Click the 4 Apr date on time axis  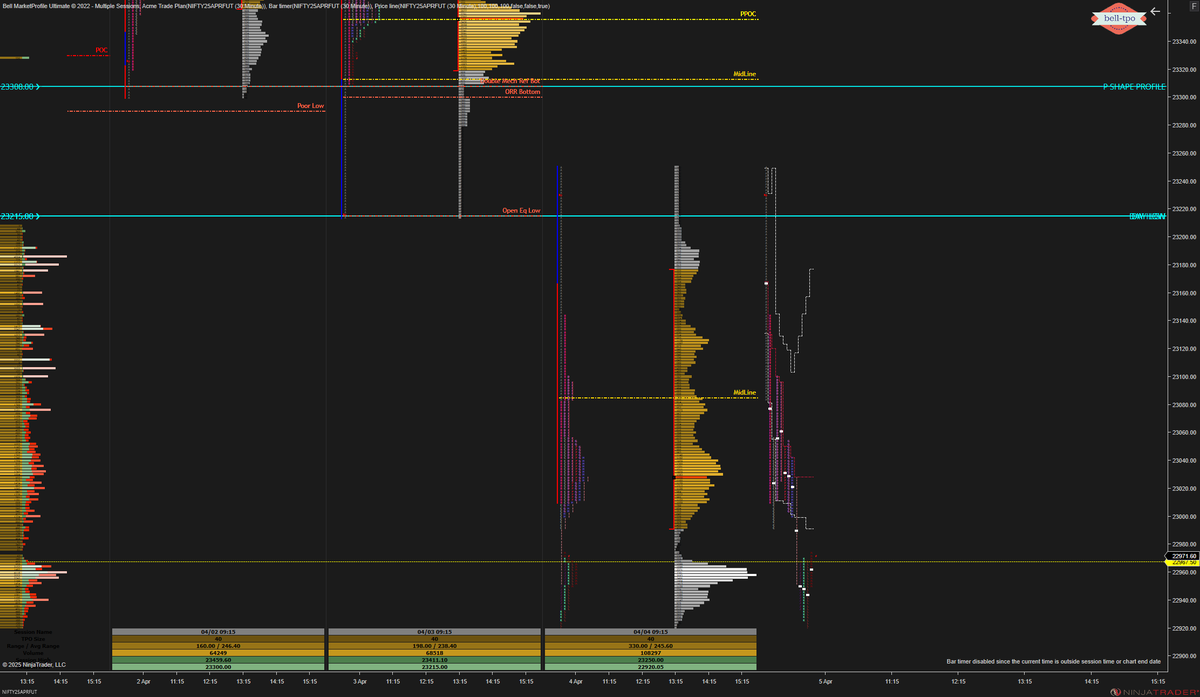click(x=576, y=682)
